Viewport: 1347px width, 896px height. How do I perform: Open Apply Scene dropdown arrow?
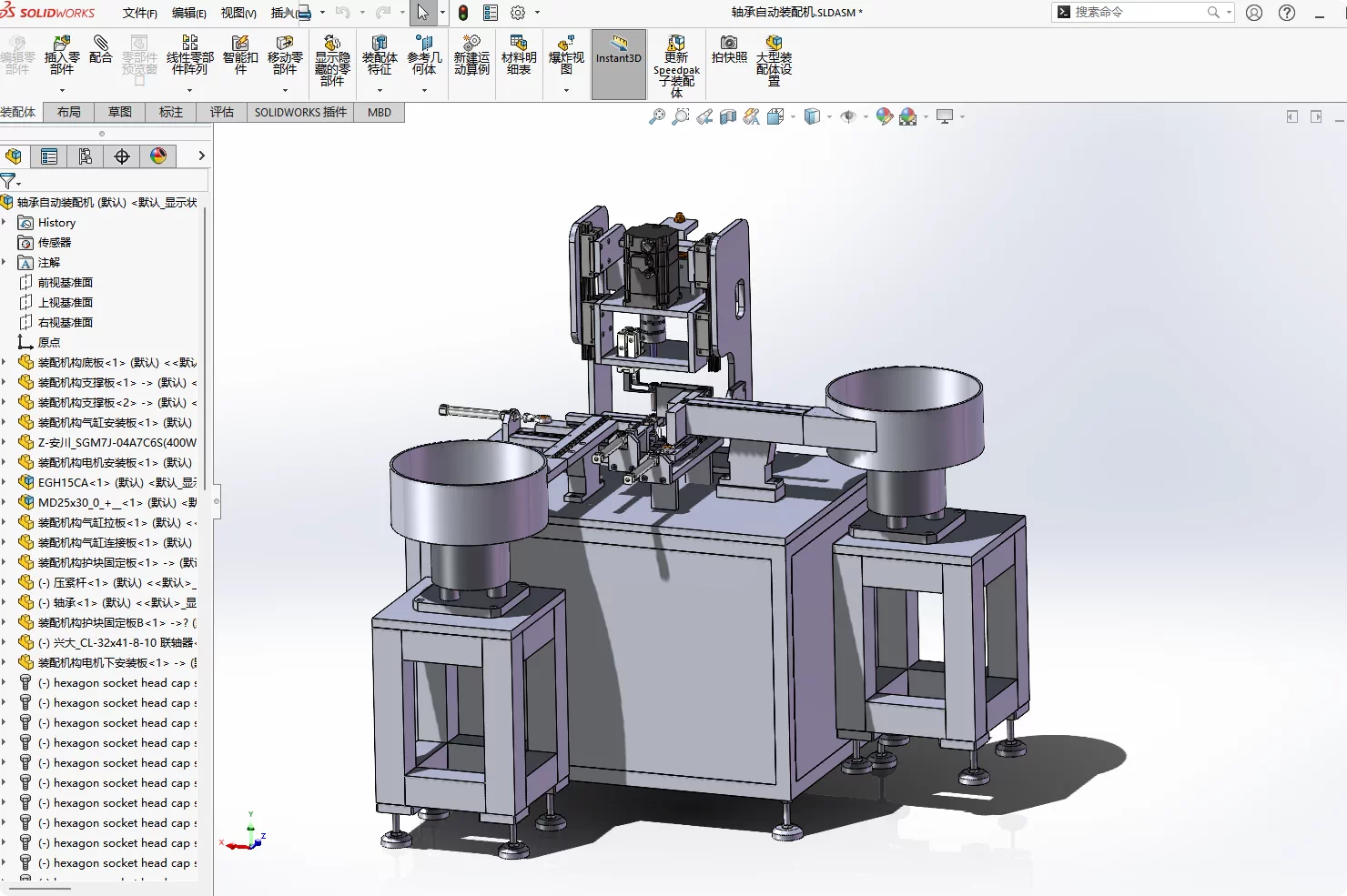926,116
